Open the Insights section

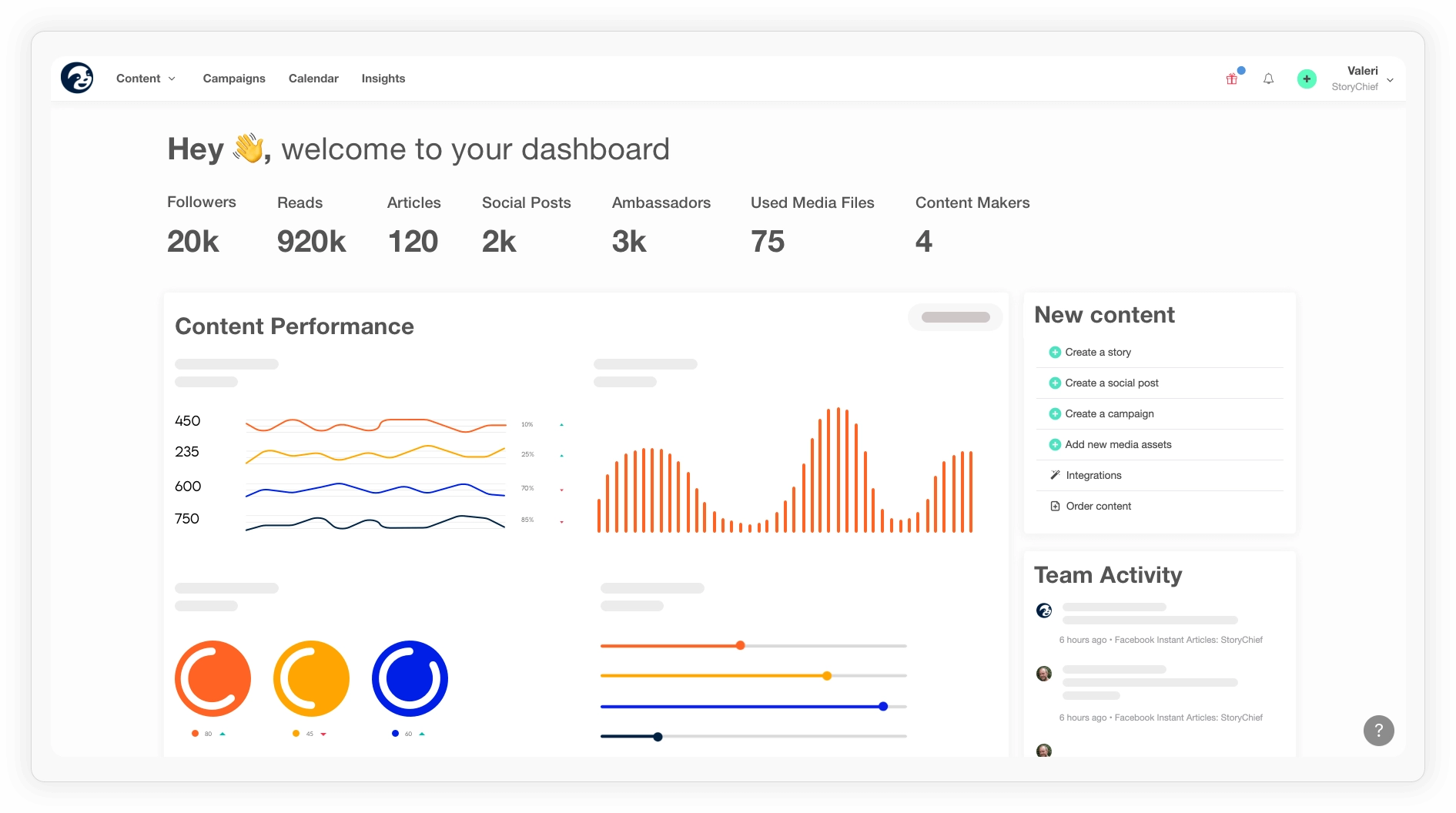point(383,78)
